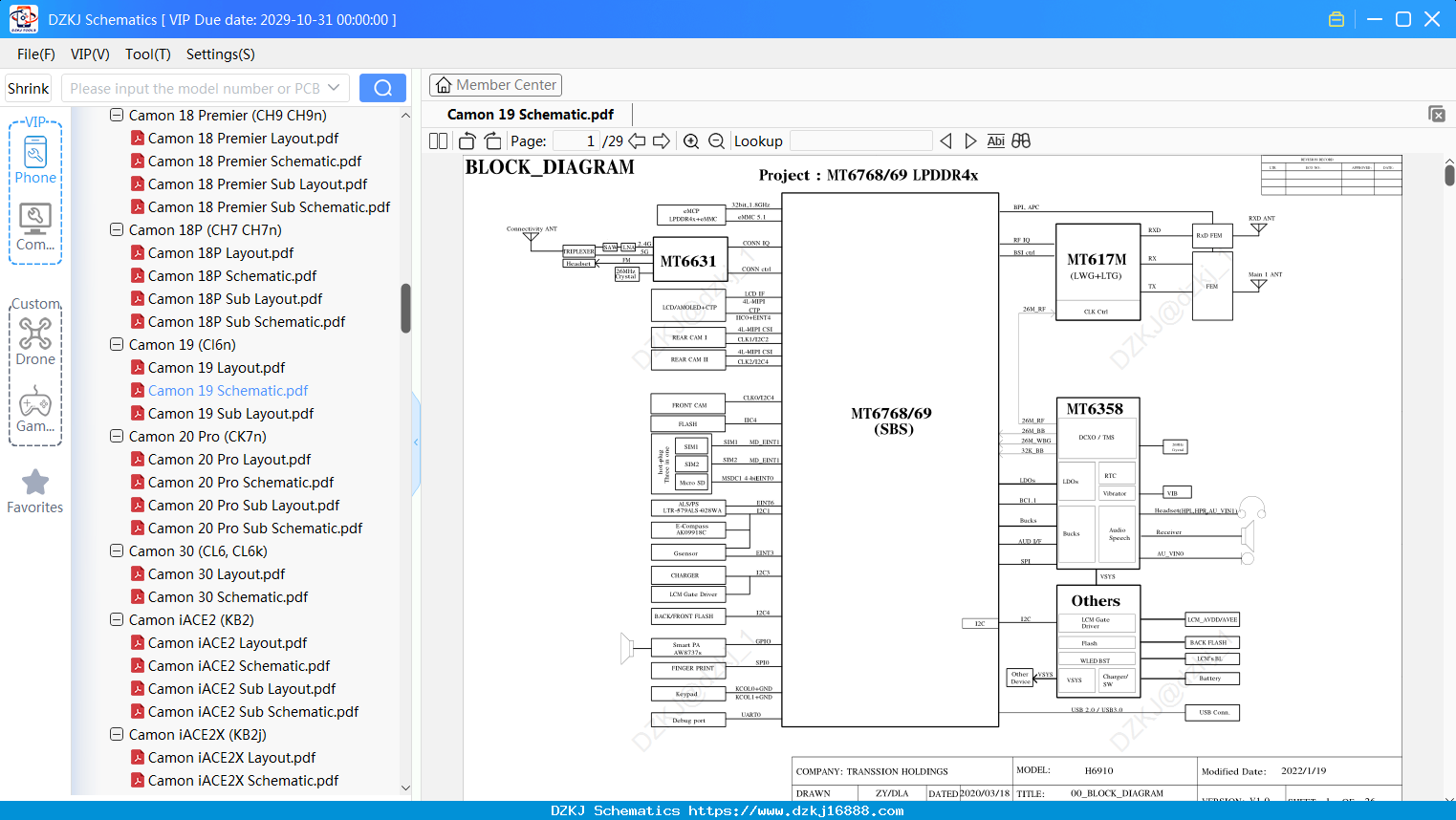Image resolution: width=1456 pixels, height=820 pixels.
Task: Click the yellow toolbox icon in title bar
Action: tap(1336, 19)
